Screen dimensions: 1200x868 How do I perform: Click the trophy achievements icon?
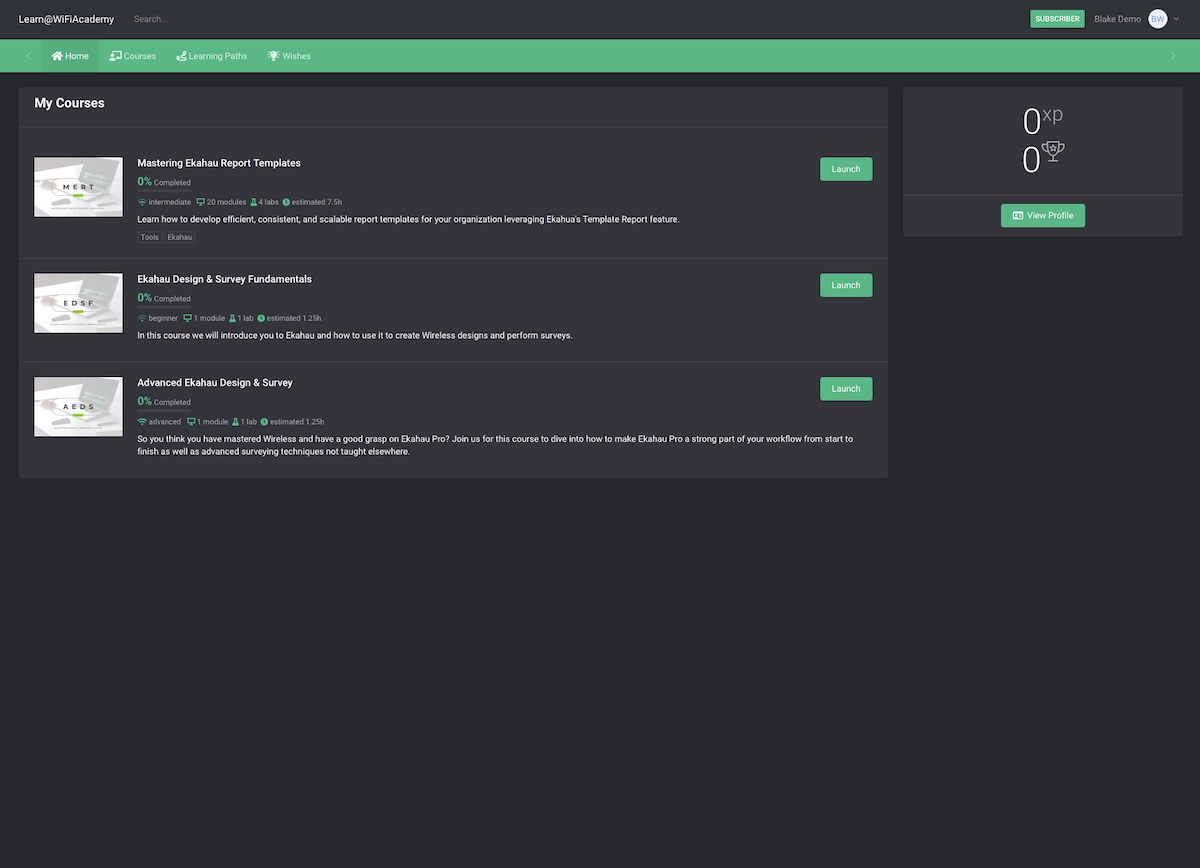(x=1053, y=151)
